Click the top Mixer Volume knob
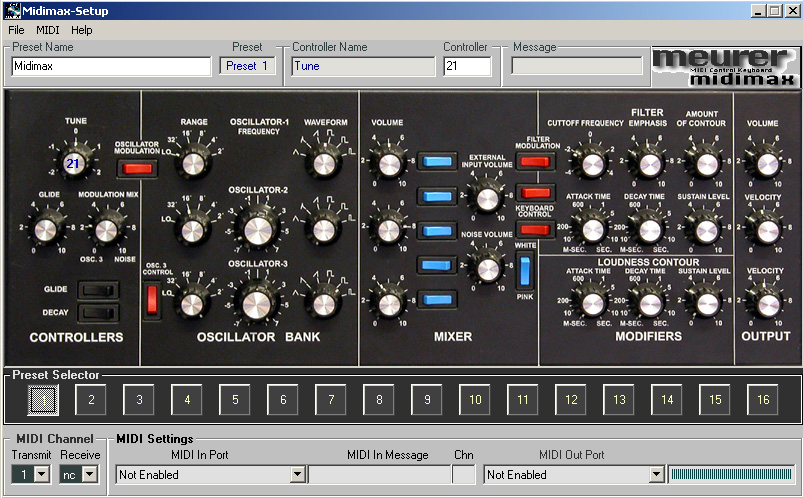803x498 pixels. pos(389,164)
